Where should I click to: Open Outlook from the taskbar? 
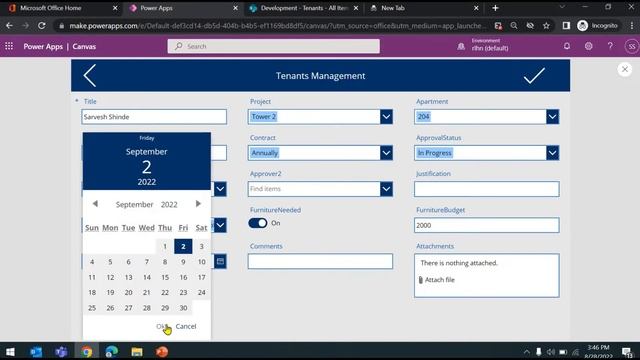[36, 351]
